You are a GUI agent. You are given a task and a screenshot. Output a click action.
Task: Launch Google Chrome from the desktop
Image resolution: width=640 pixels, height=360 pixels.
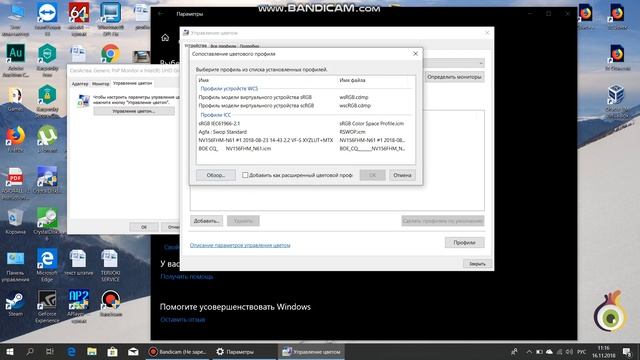click(110, 54)
